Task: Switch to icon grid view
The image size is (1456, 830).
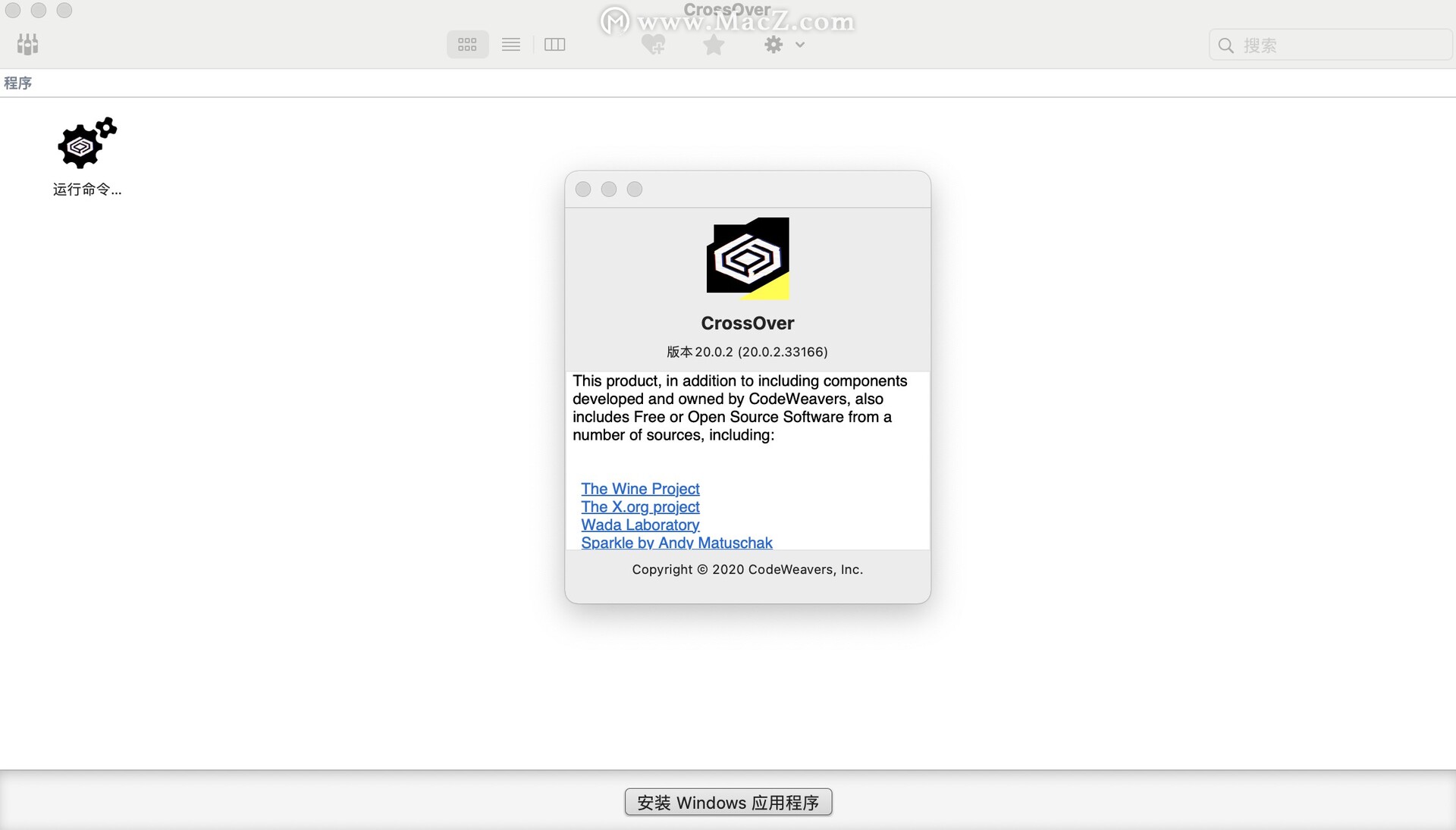Action: (x=467, y=45)
